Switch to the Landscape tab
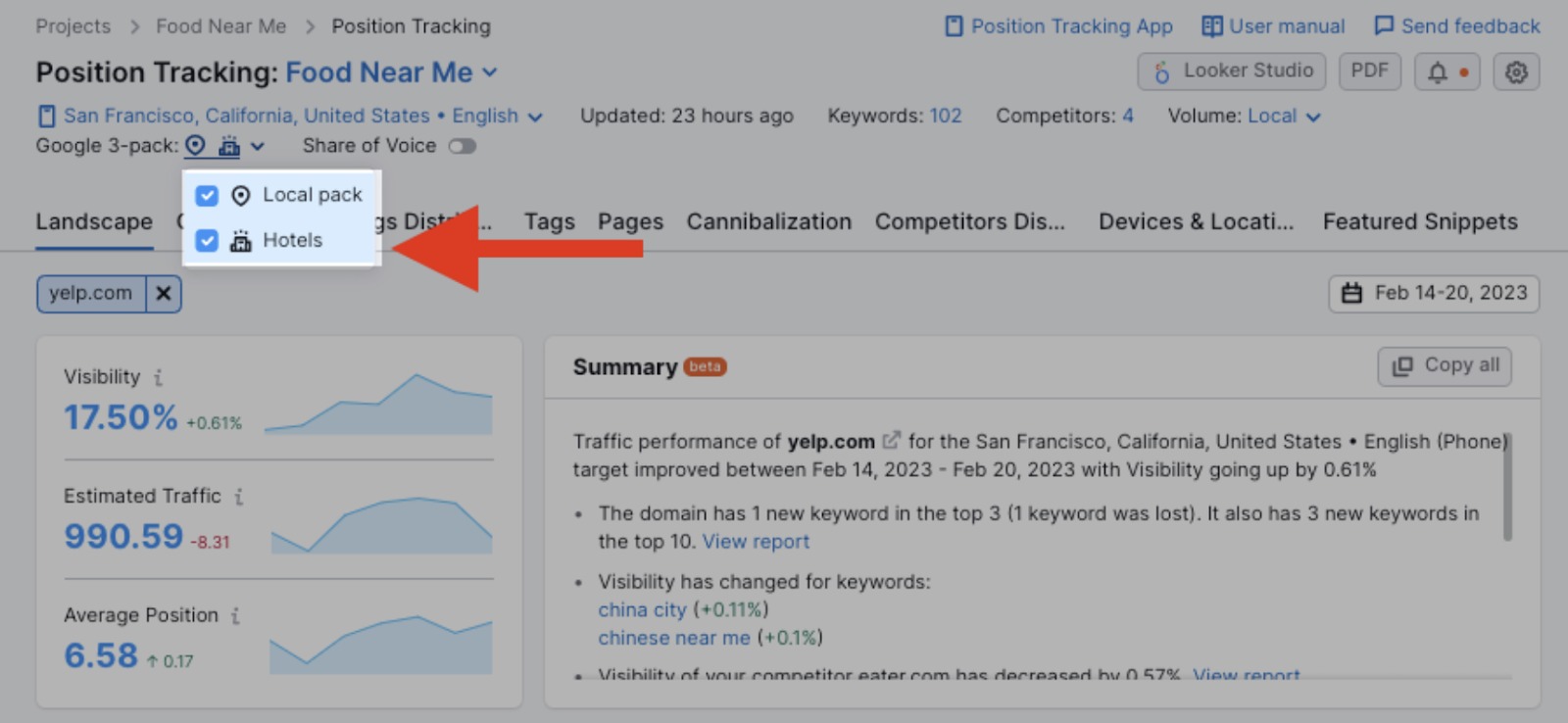This screenshot has height=723, width=1568. [x=94, y=222]
